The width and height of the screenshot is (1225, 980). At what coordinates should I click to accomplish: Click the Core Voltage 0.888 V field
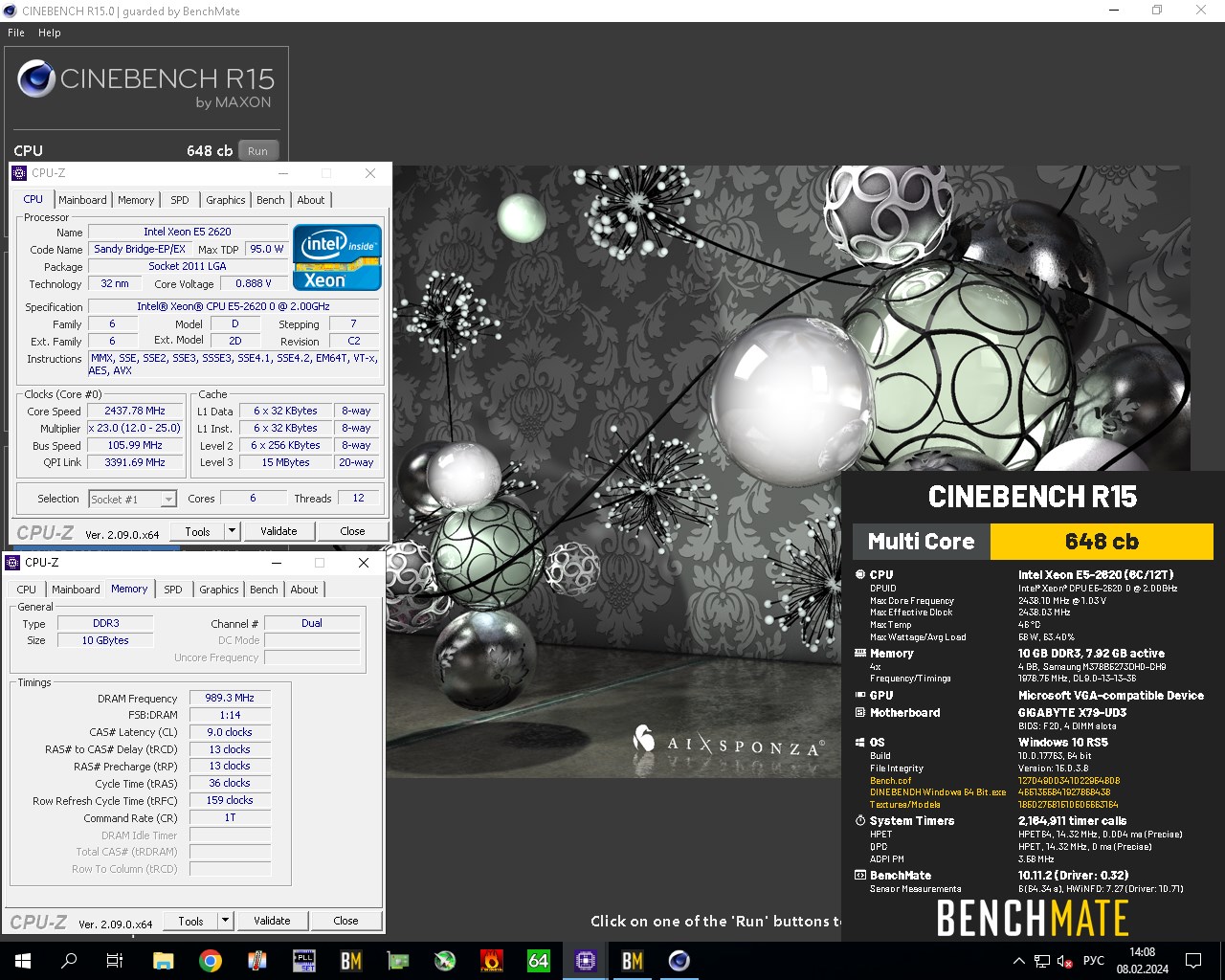coord(254,283)
